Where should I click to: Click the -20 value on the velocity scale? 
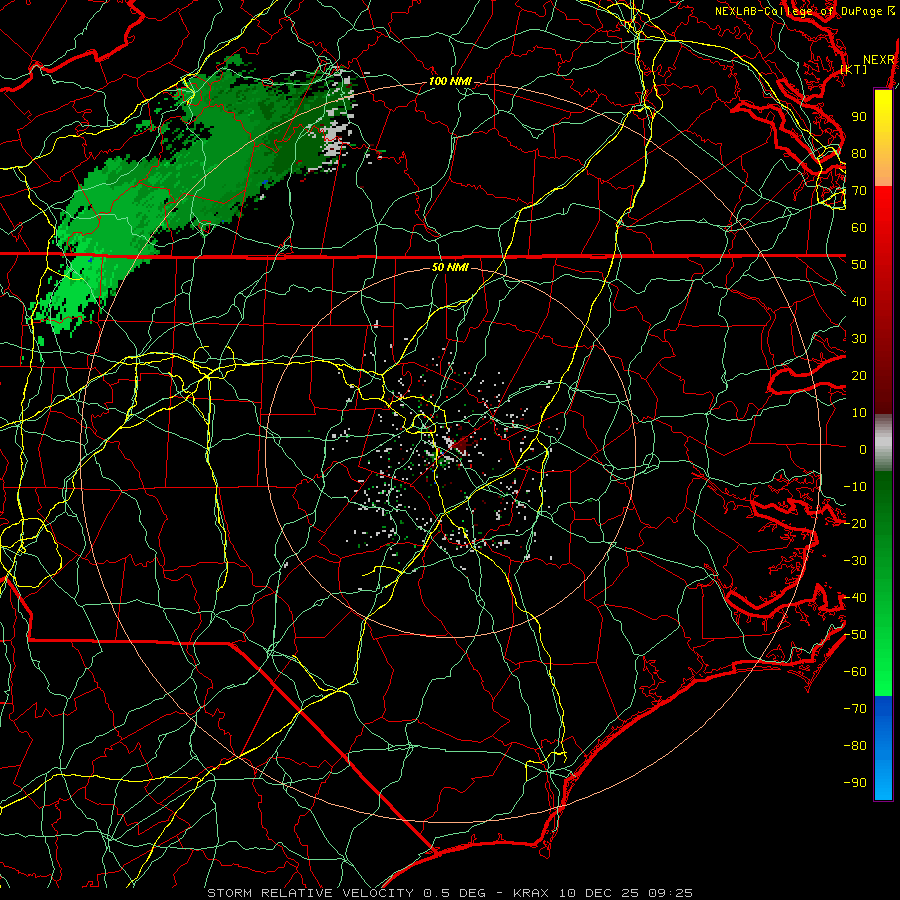pyautogui.click(x=855, y=523)
